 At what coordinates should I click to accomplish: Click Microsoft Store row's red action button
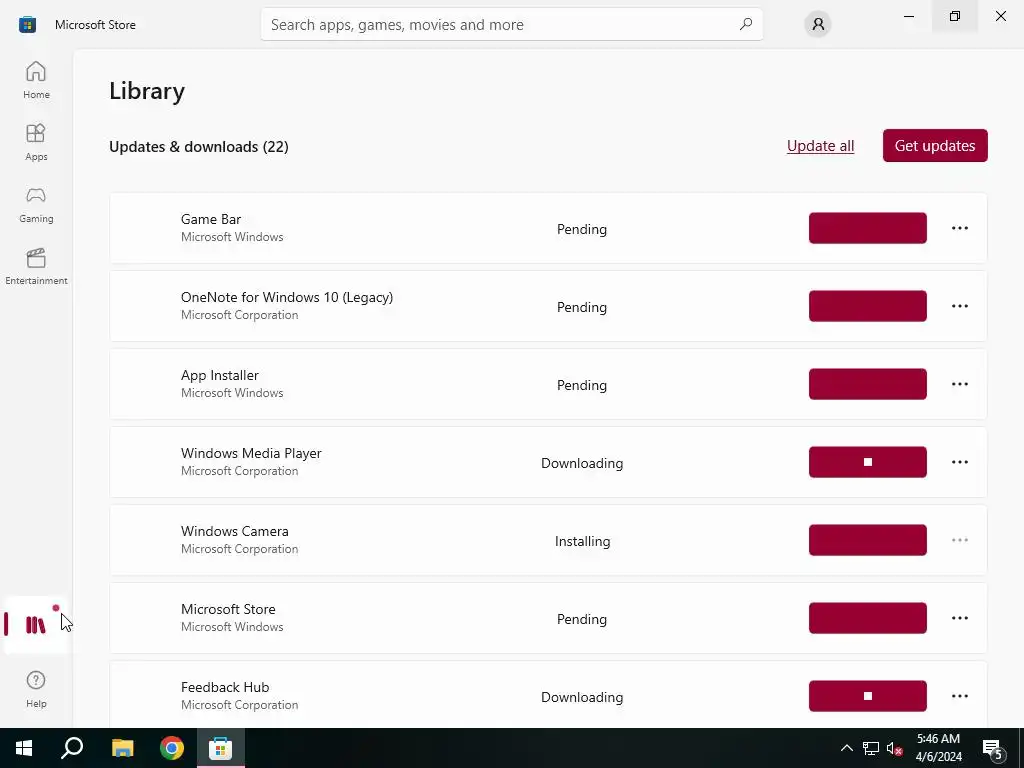(x=867, y=618)
